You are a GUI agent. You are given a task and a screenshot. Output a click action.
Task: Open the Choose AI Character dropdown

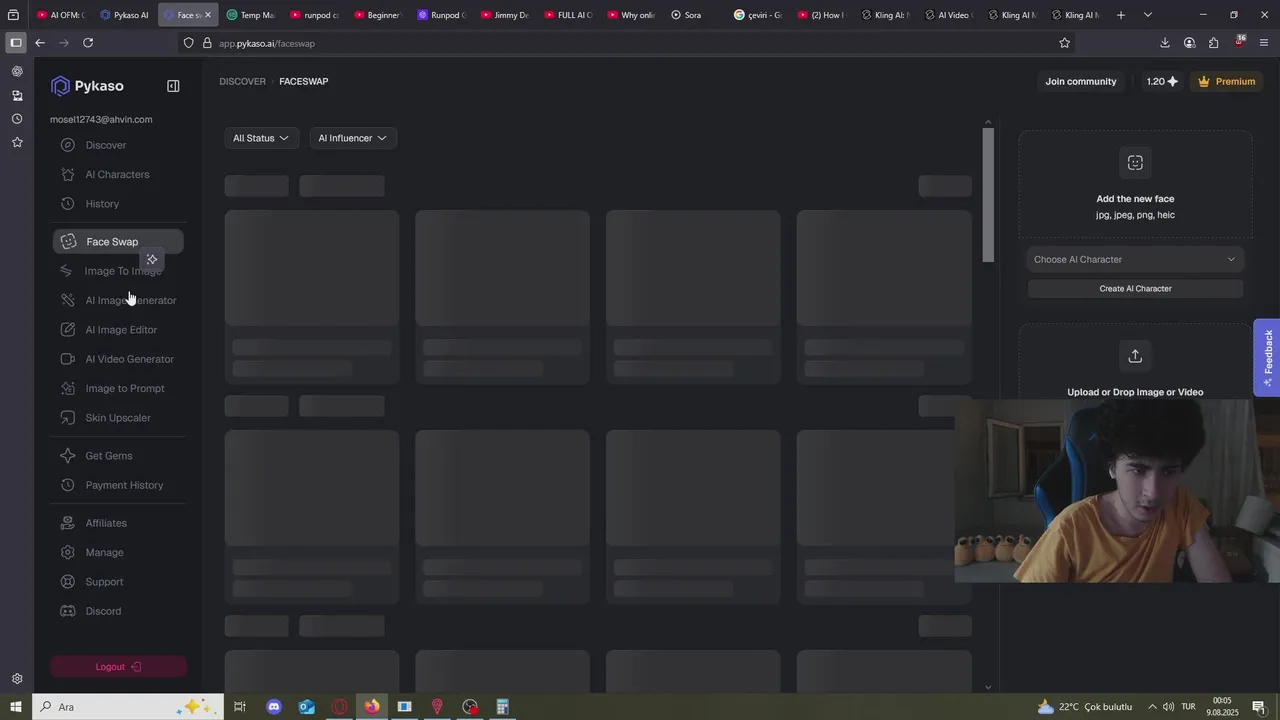(1135, 260)
